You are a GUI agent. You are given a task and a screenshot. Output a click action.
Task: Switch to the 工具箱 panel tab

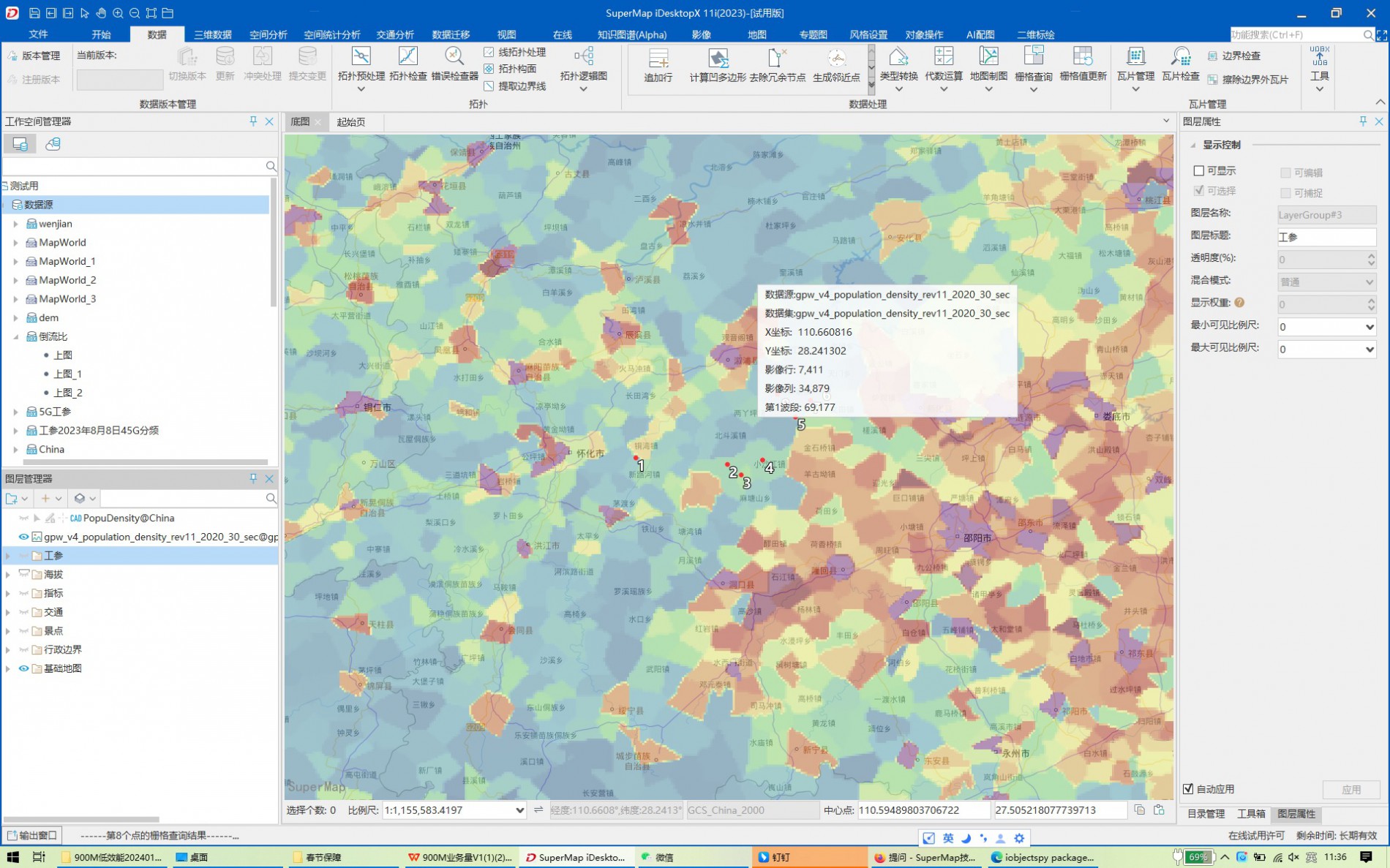[1250, 813]
